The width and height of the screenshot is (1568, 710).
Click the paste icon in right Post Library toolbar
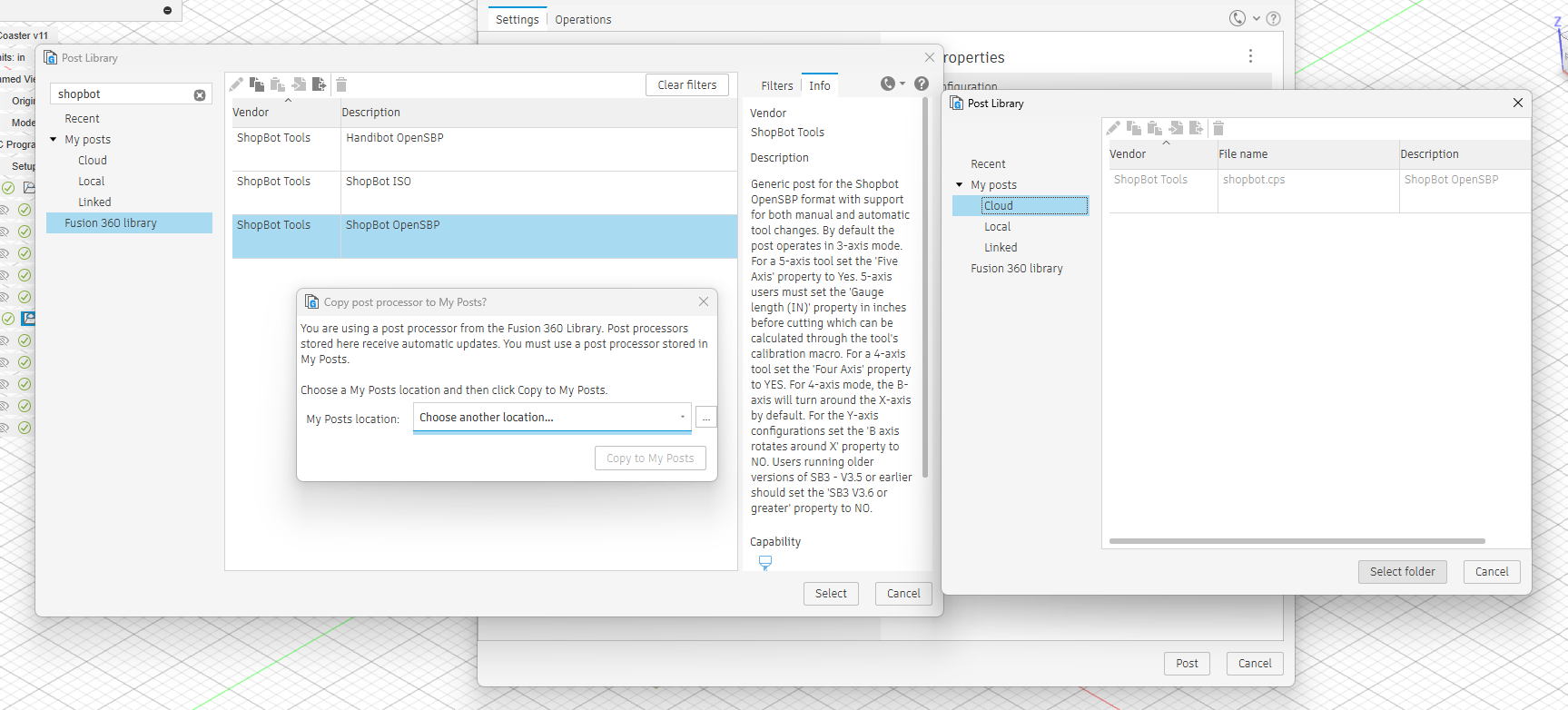(x=1155, y=128)
